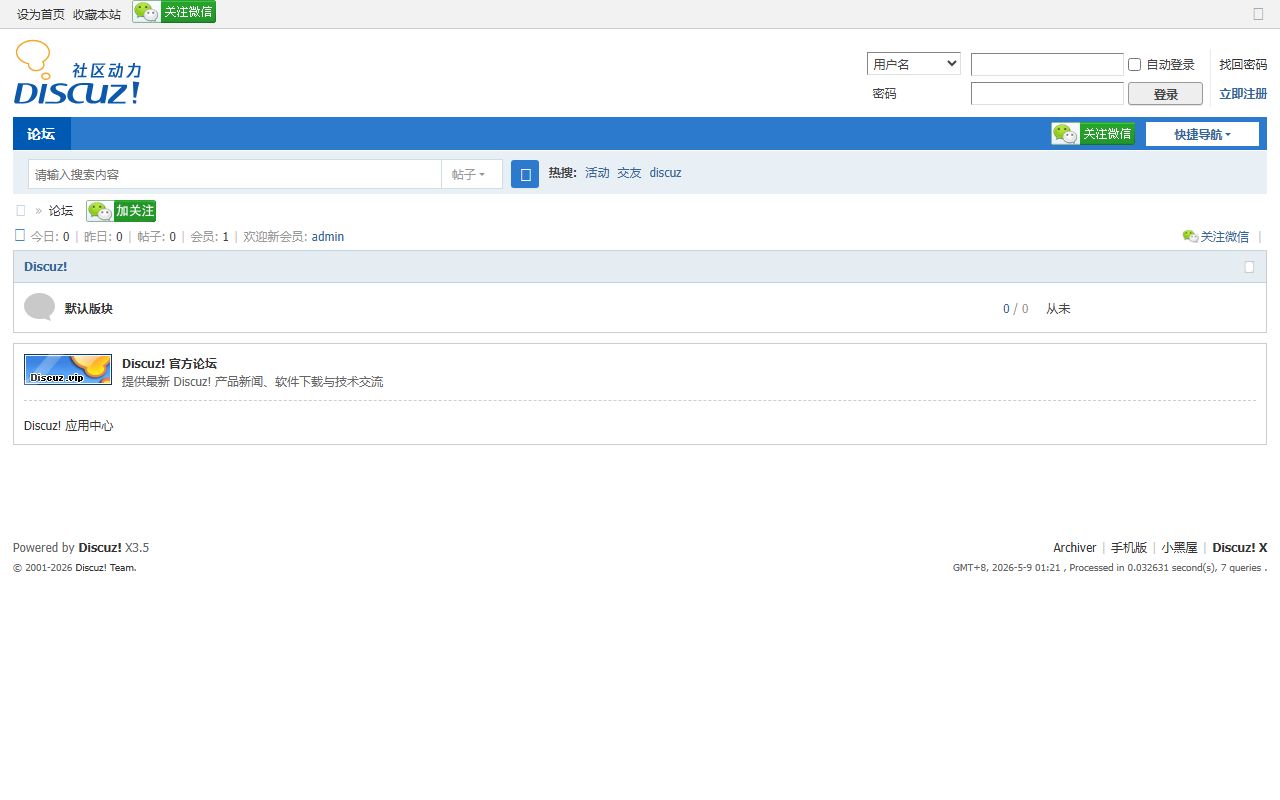Click the blue search button icon

coord(525,174)
